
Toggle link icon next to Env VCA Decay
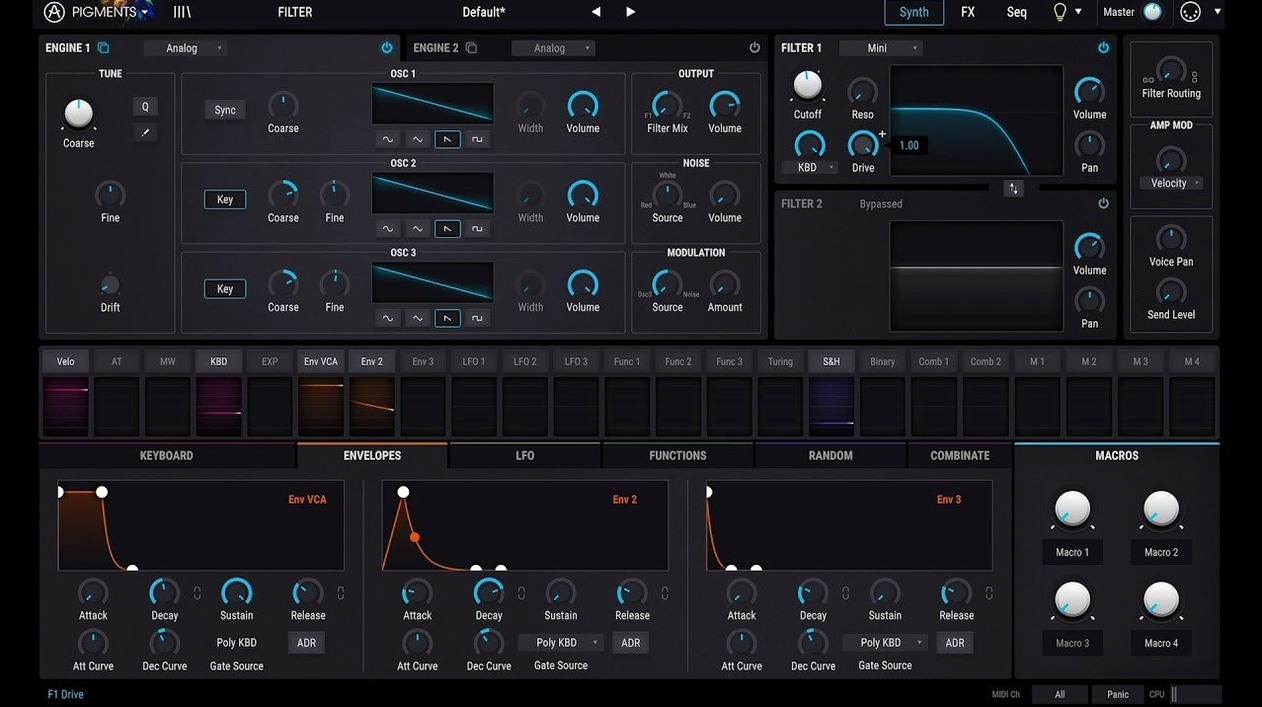[x=197, y=593]
